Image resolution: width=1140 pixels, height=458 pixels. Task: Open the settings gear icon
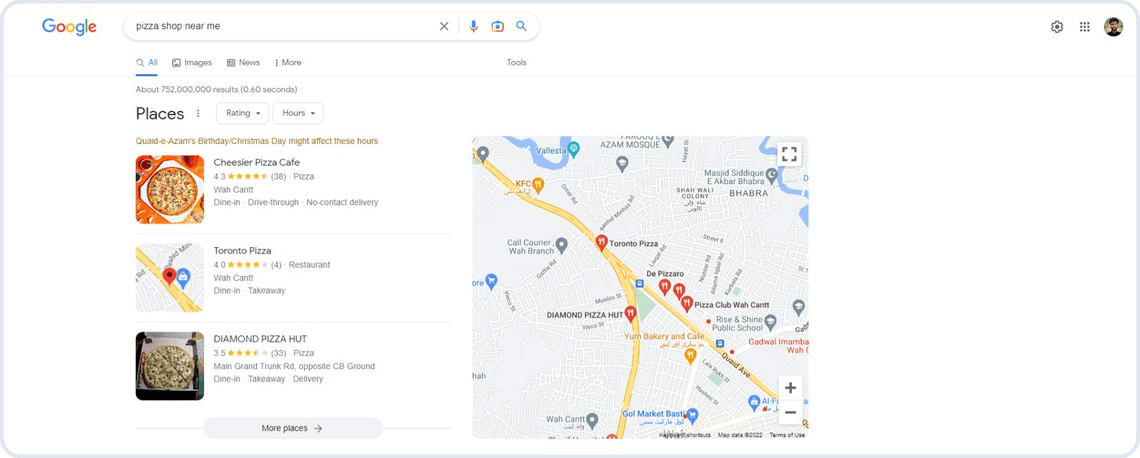pyautogui.click(x=1057, y=27)
